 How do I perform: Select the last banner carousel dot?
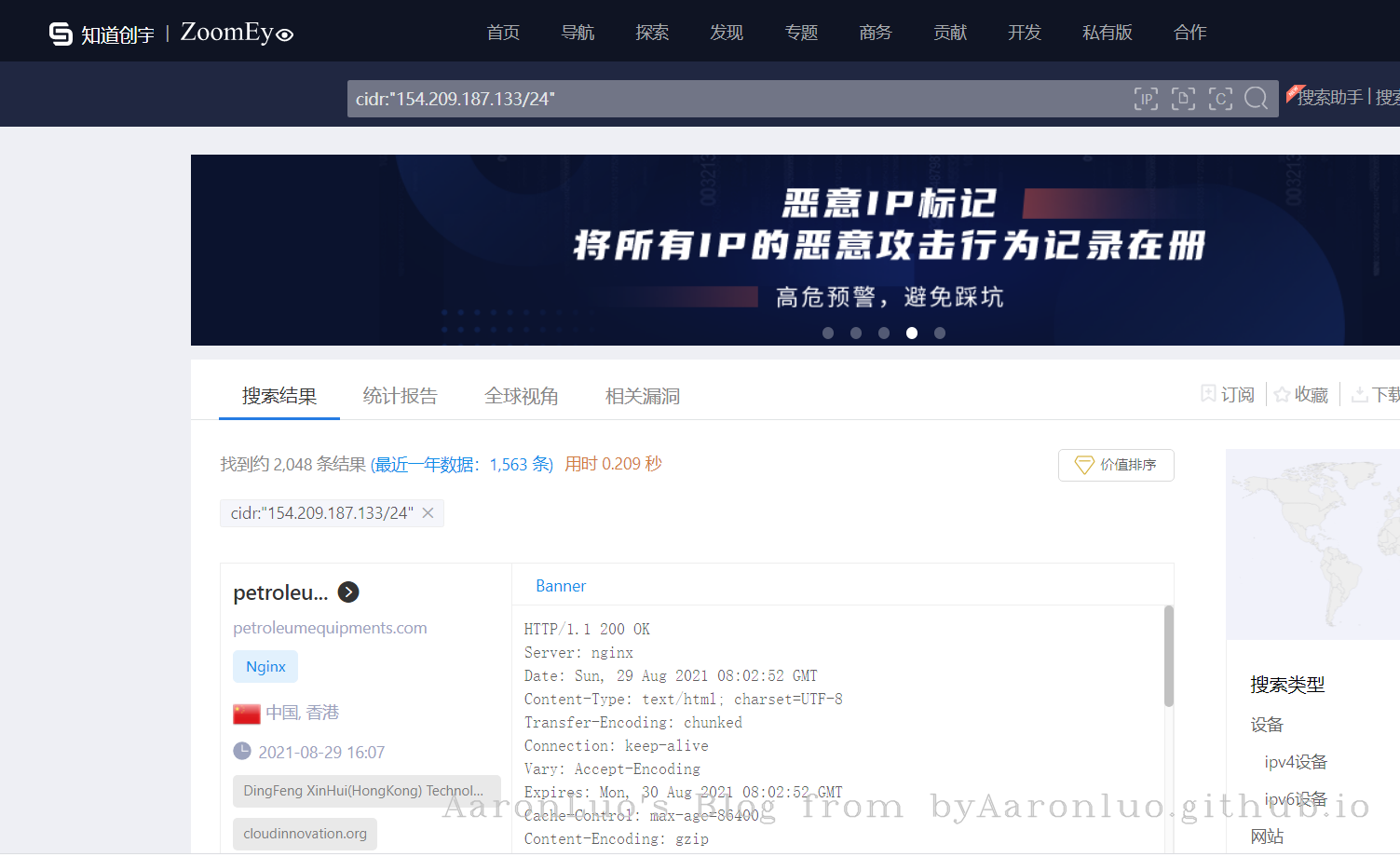(x=940, y=333)
